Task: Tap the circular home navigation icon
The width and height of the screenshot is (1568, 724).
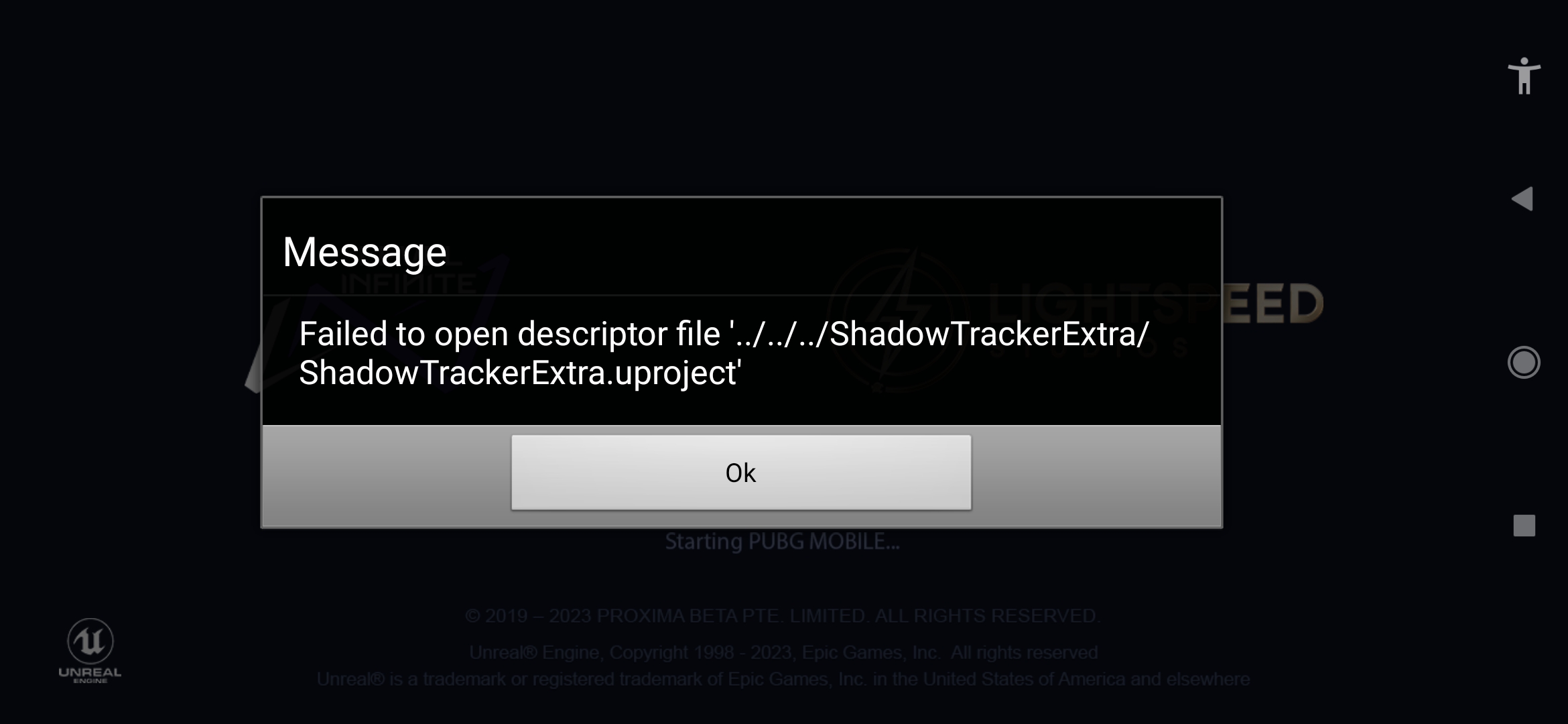Action: pos(1524,363)
